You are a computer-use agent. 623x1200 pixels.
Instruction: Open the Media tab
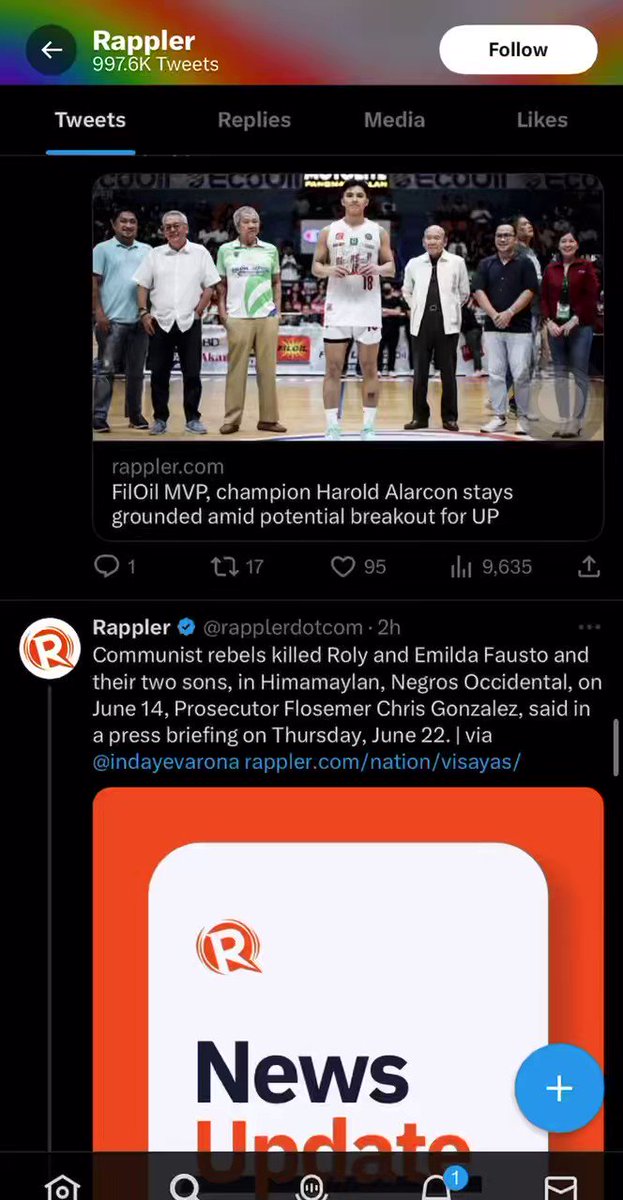click(394, 120)
